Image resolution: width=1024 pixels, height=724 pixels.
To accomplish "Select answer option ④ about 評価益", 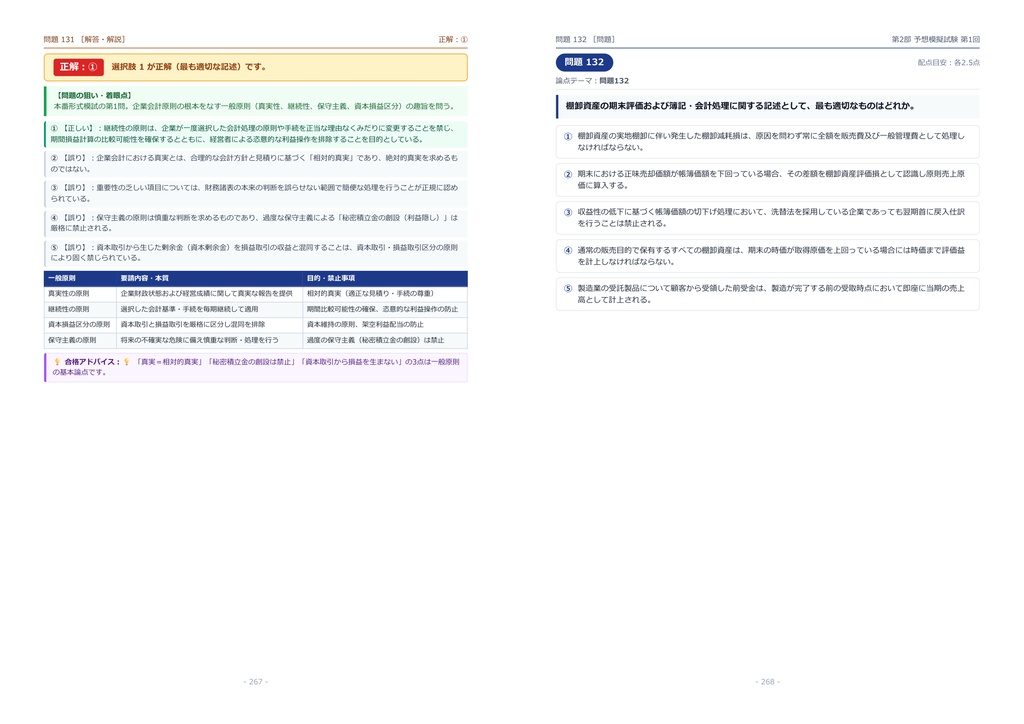I will pyautogui.click(x=767, y=256).
